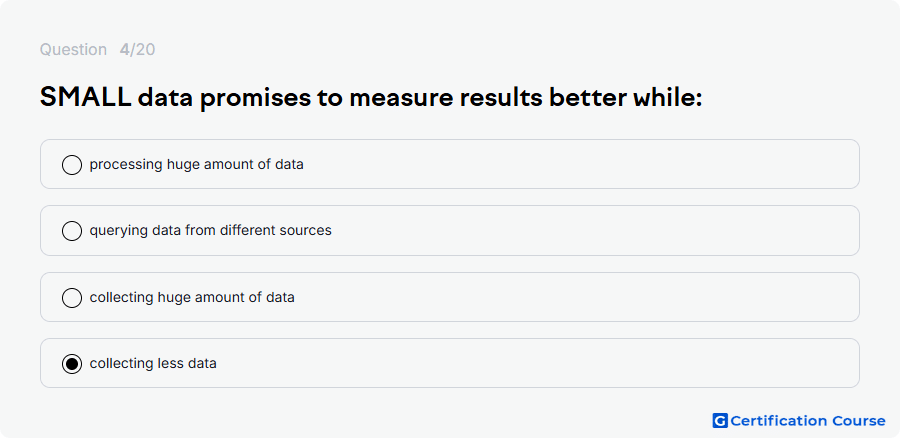
Task: Choose the 'collecting huge amount of data' radio button
Action: (x=72, y=297)
